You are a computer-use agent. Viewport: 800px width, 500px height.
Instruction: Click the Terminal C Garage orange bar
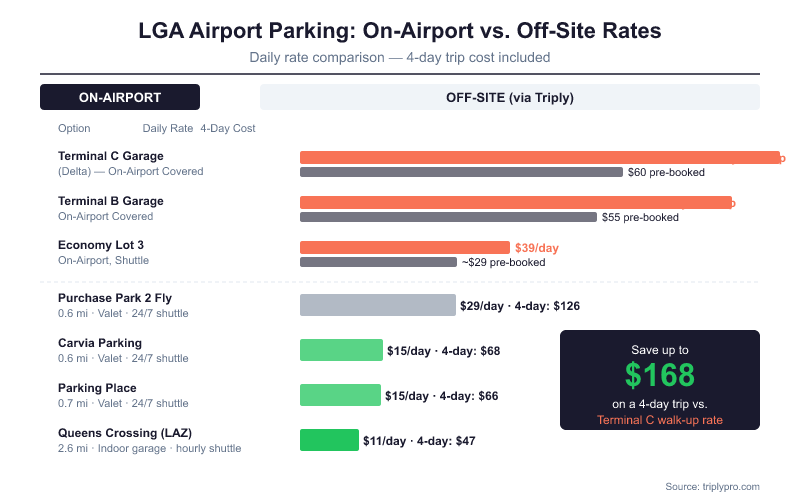(x=539, y=157)
